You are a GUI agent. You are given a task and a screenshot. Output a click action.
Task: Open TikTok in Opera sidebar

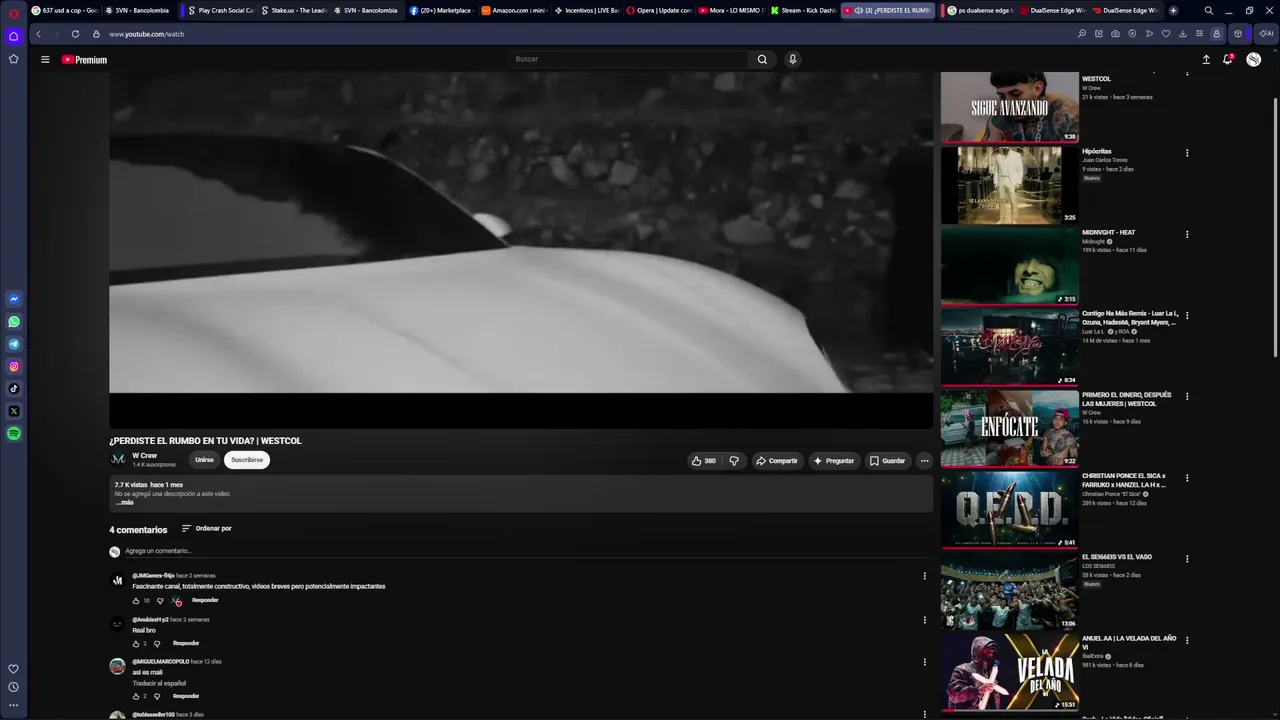click(x=14, y=389)
